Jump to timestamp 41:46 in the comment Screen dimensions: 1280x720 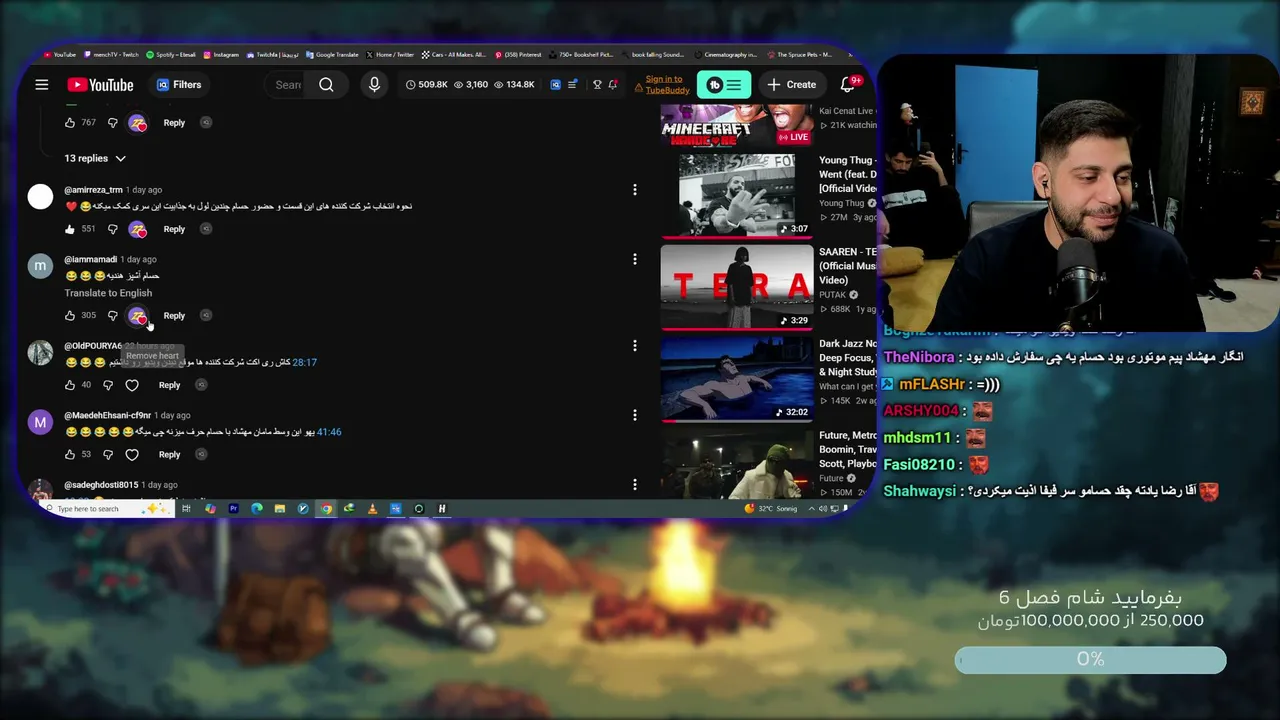pos(329,432)
